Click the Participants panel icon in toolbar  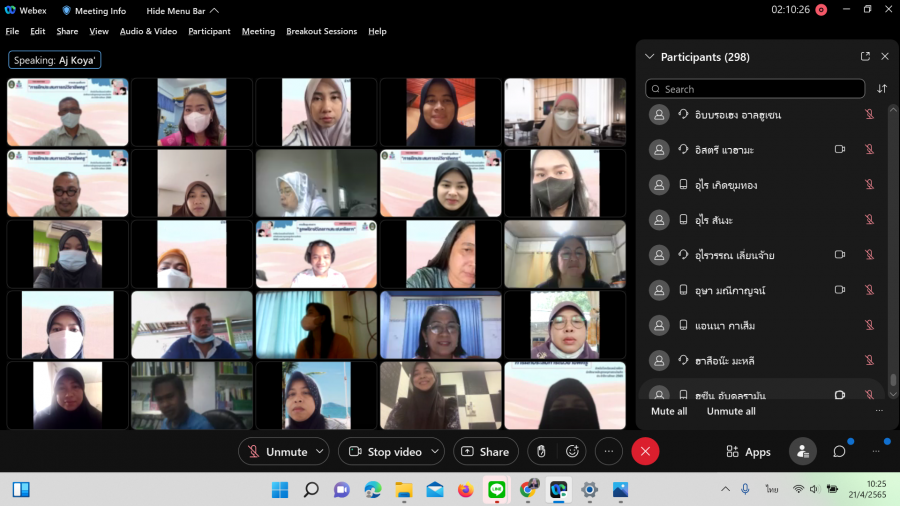[x=802, y=452]
